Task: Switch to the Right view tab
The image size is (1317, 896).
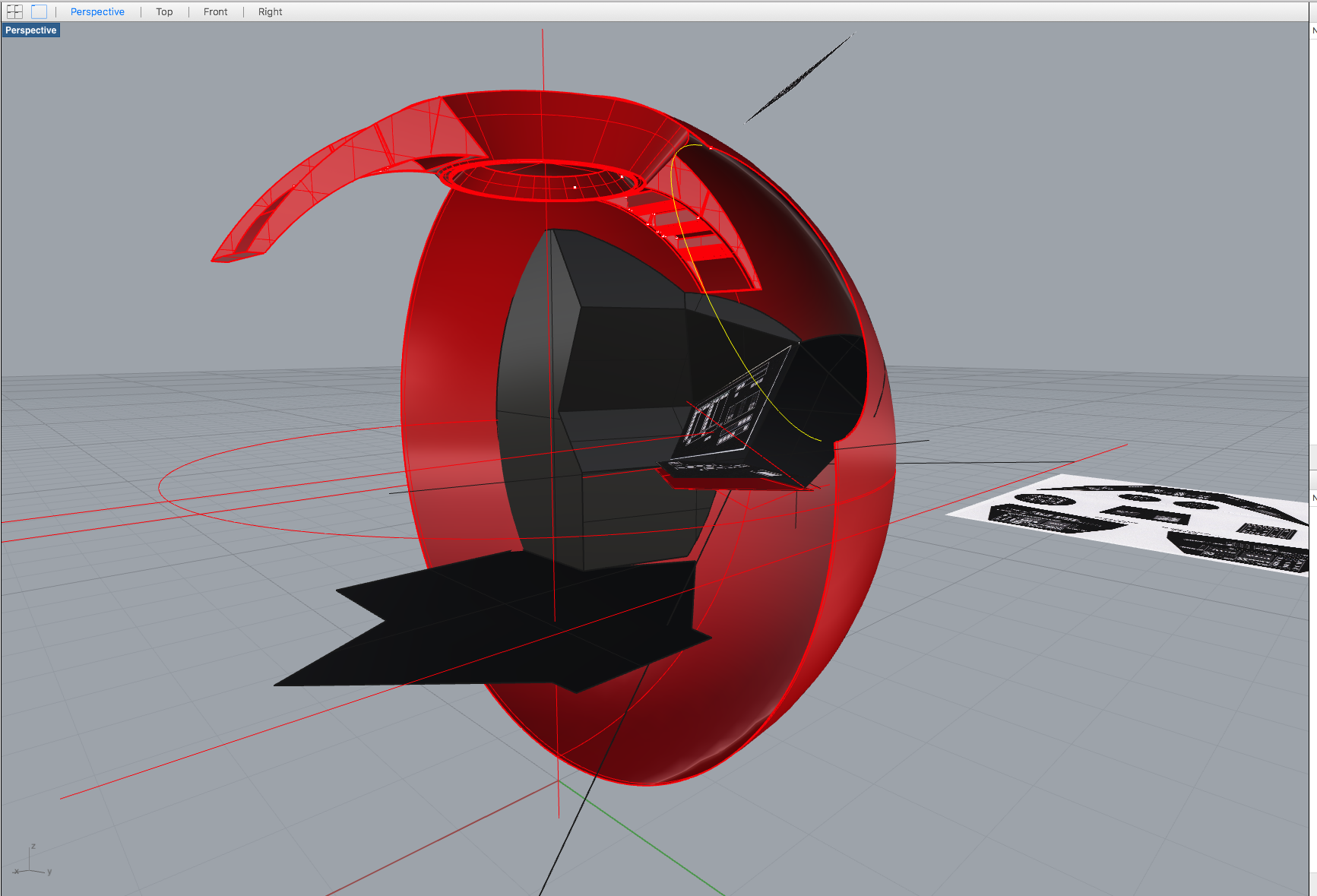Action: [x=270, y=11]
